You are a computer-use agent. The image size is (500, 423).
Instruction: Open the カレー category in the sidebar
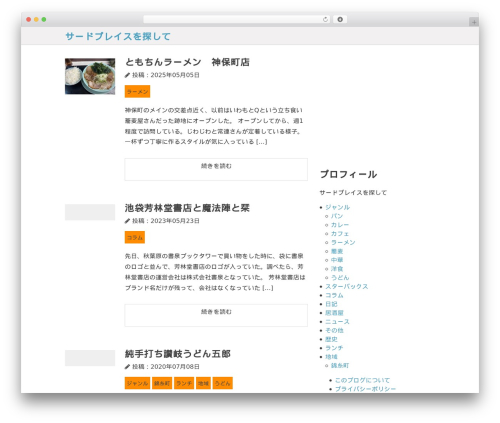click(340, 225)
